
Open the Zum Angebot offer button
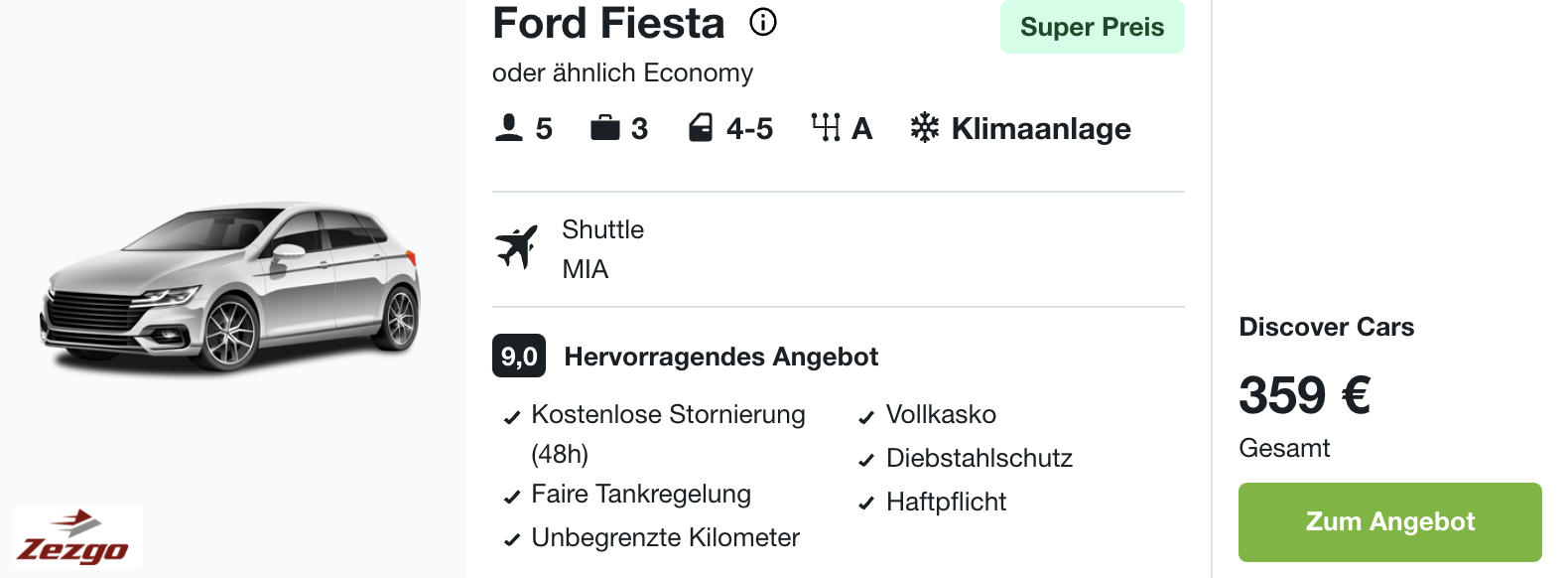1390,522
